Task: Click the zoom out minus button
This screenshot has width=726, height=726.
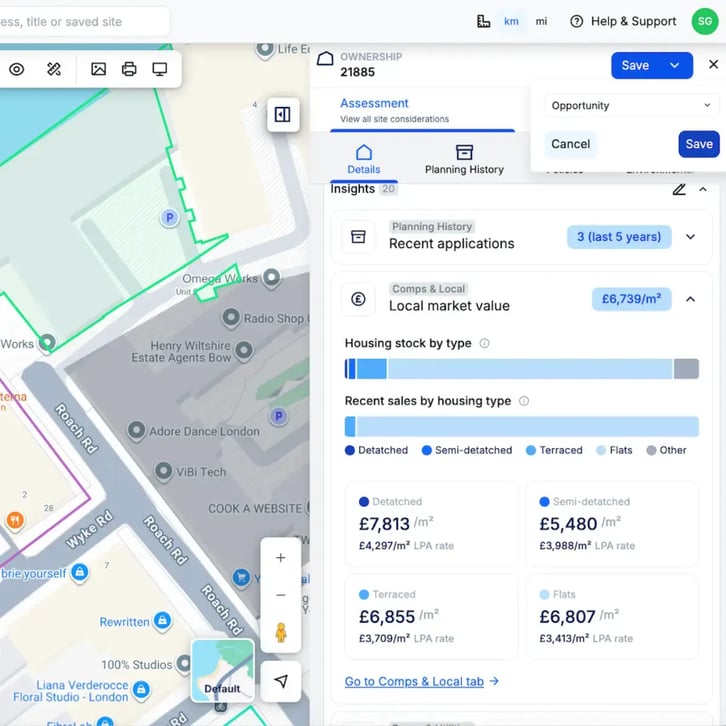Action: coord(280,595)
